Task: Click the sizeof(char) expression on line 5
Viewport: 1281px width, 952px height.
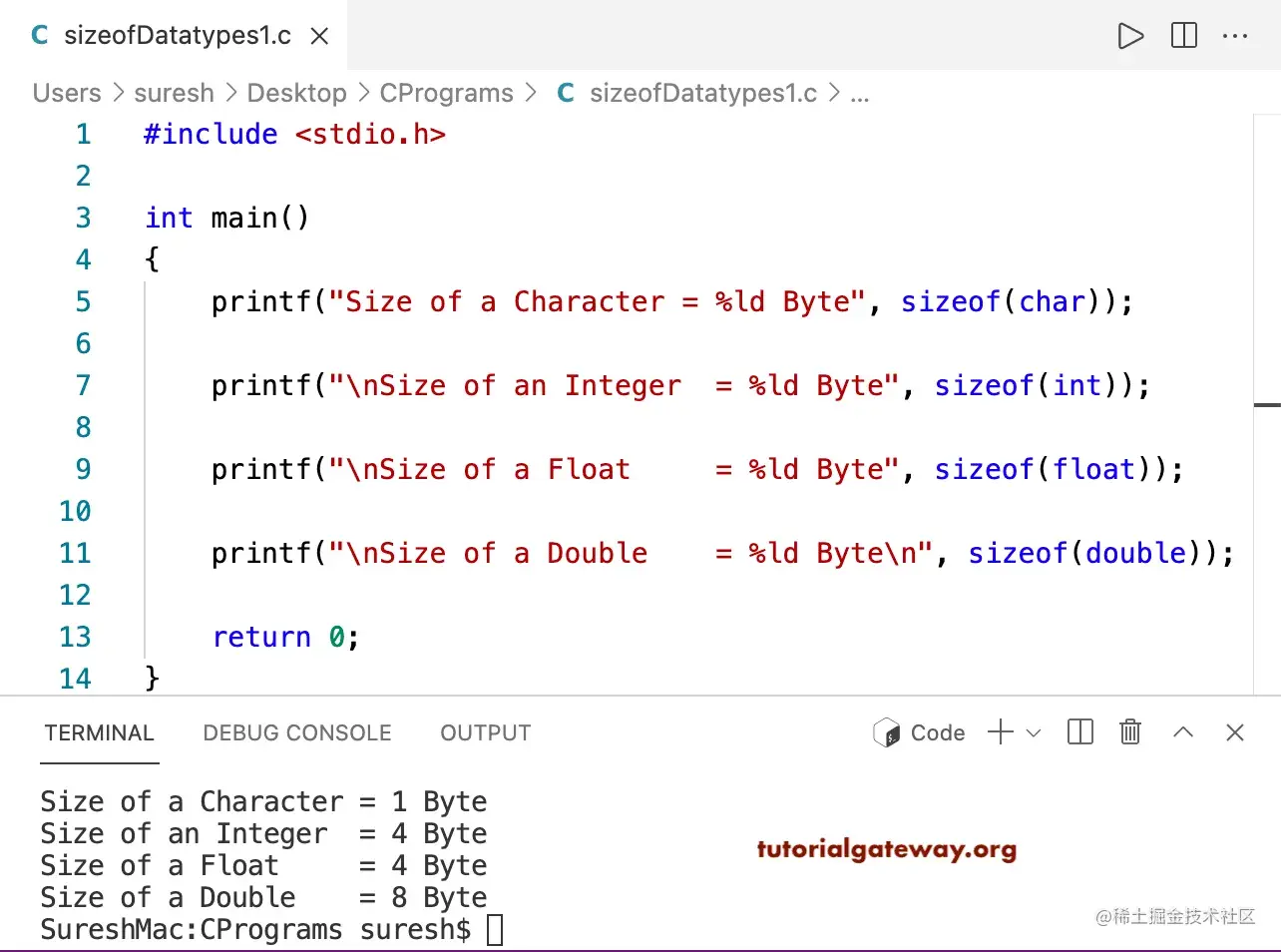Action: pos(1008,301)
